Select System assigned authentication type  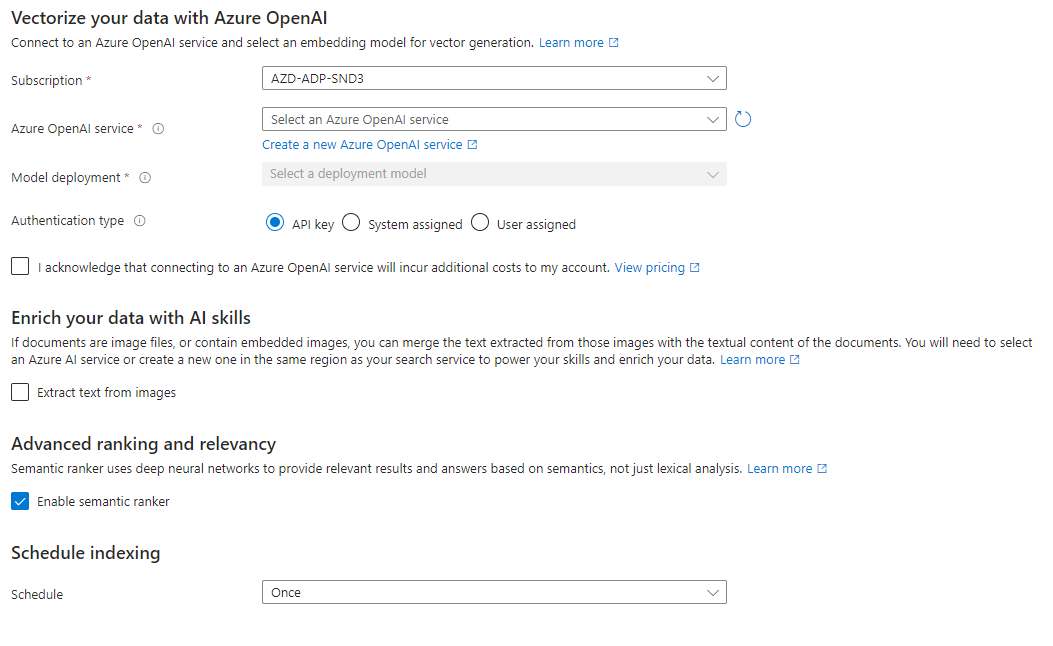point(351,222)
